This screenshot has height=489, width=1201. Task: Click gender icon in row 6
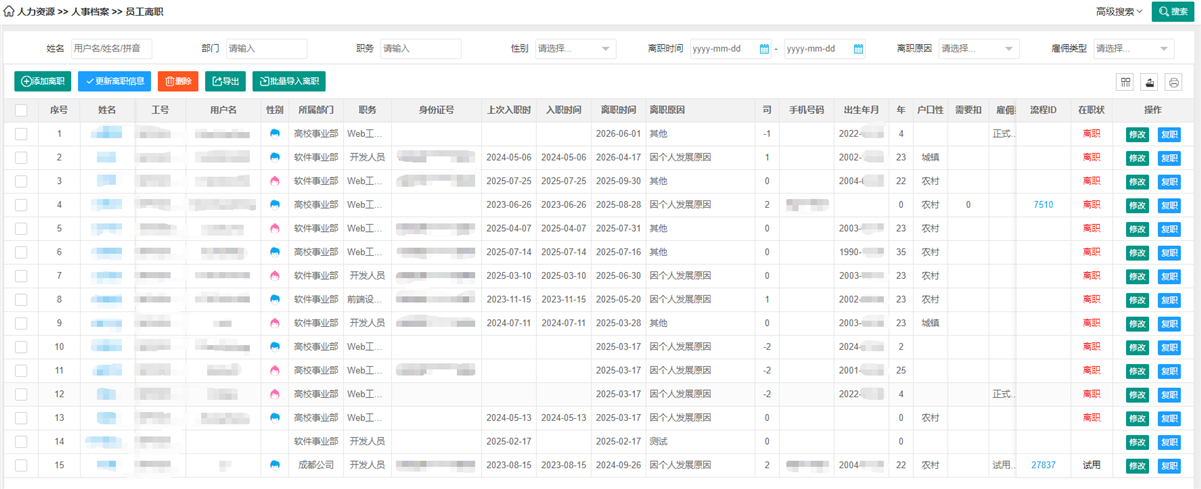coord(273,252)
